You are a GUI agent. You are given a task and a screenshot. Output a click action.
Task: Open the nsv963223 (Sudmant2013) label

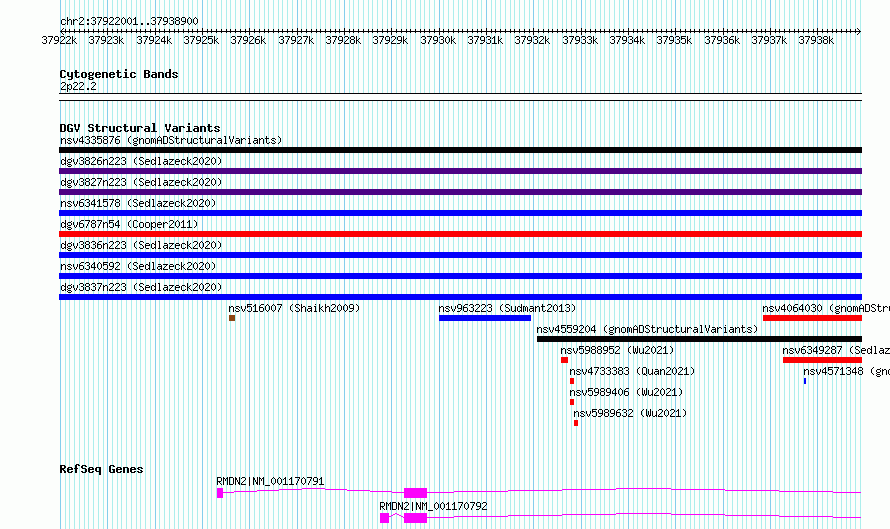coord(507,308)
